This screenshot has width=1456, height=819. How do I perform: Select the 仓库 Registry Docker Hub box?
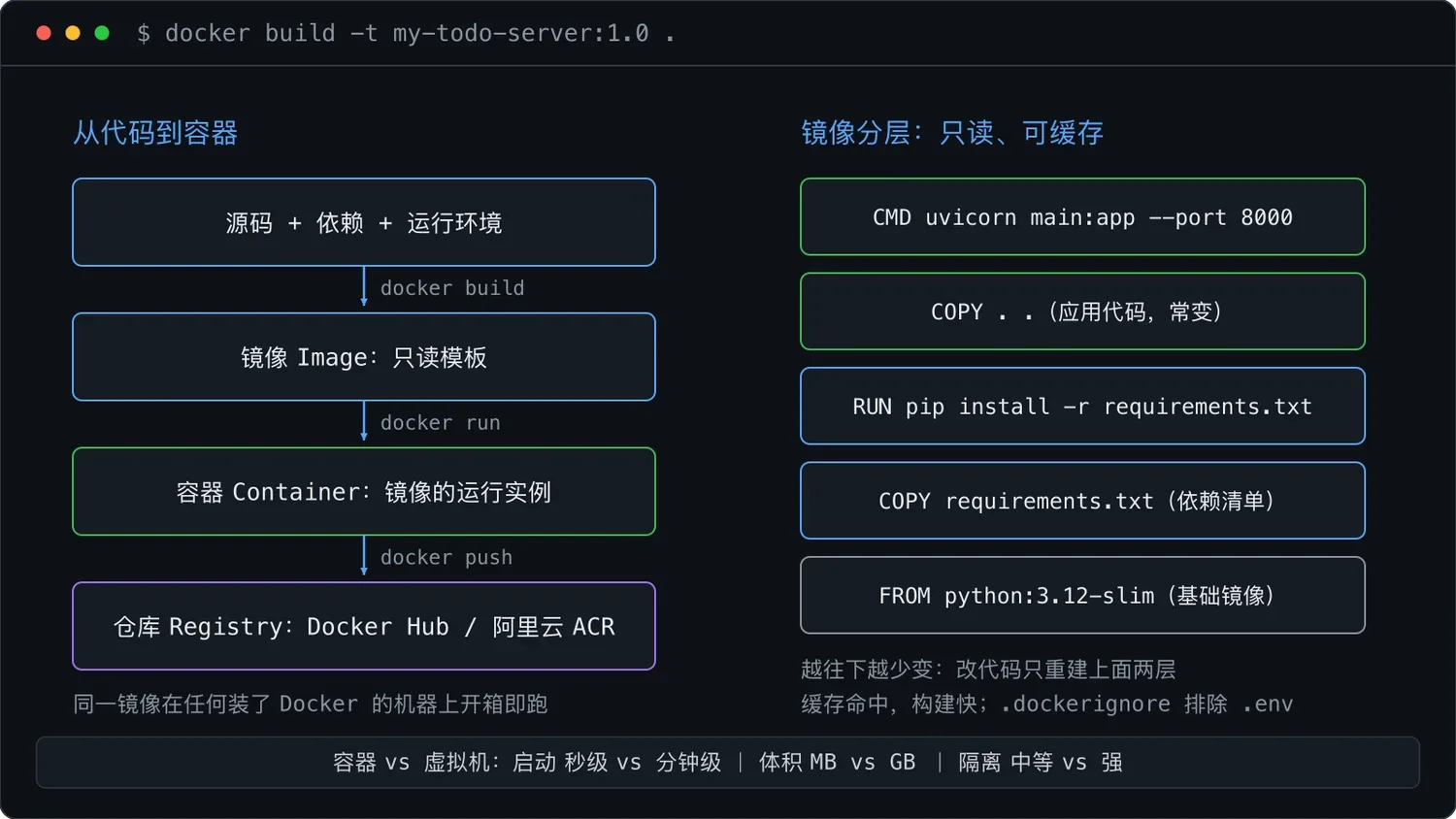pyautogui.click(x=364, y=626)
